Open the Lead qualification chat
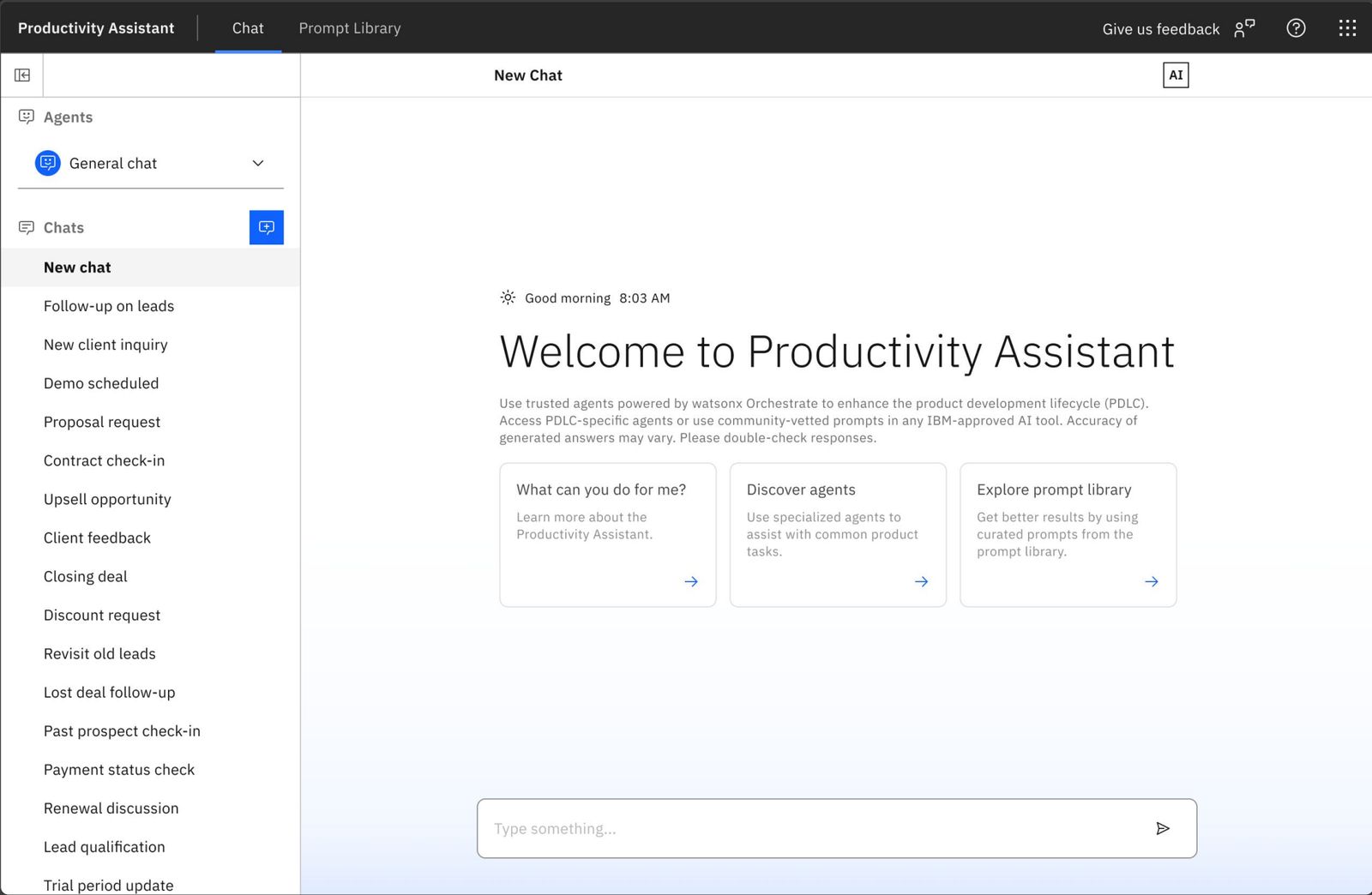The height and width of the screenshot is (895, 1372). coord(150,846)
